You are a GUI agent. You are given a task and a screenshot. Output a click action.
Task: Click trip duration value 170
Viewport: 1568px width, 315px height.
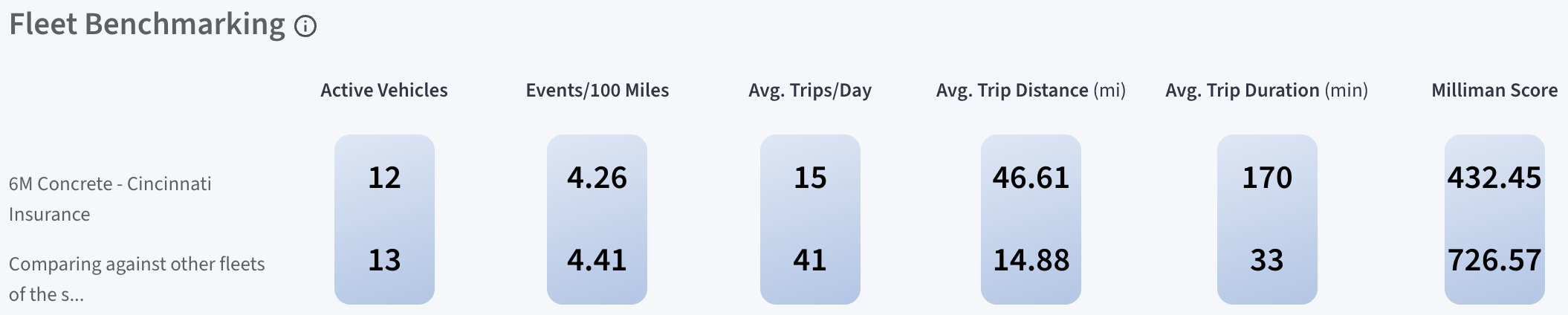[1267, 178]
